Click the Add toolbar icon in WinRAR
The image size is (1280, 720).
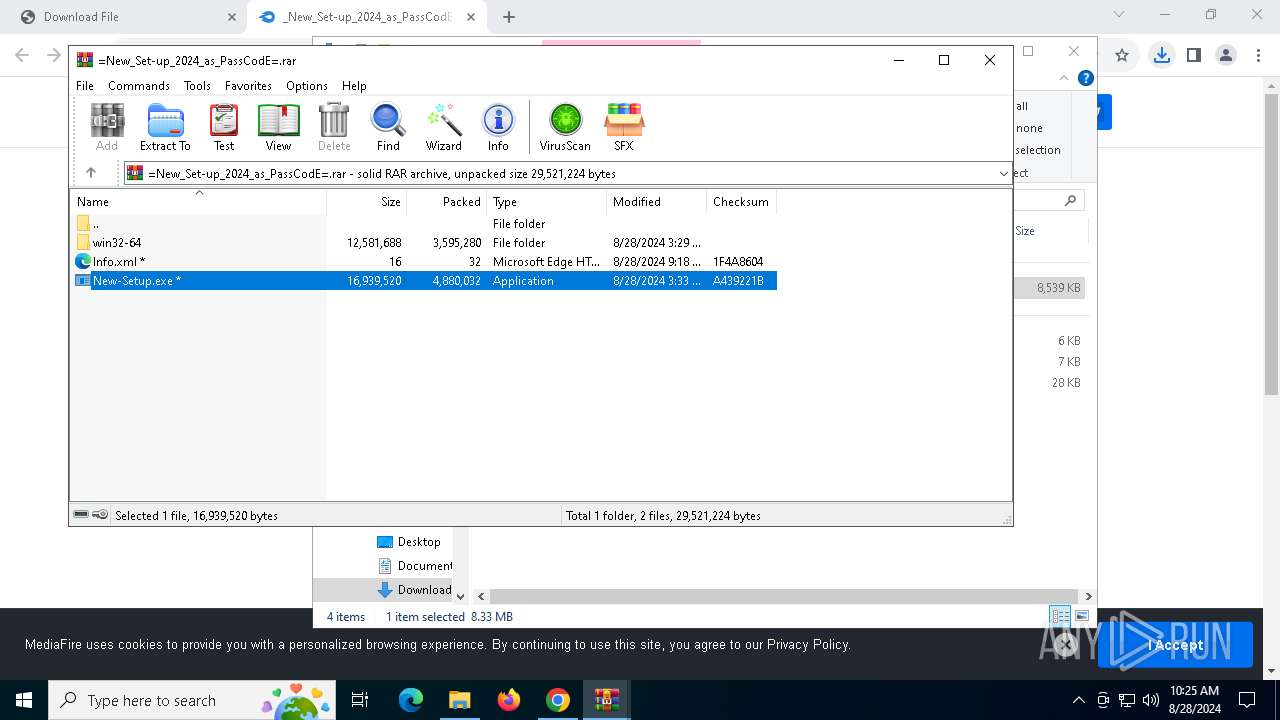pyautogui.click(x=107, y=127)
